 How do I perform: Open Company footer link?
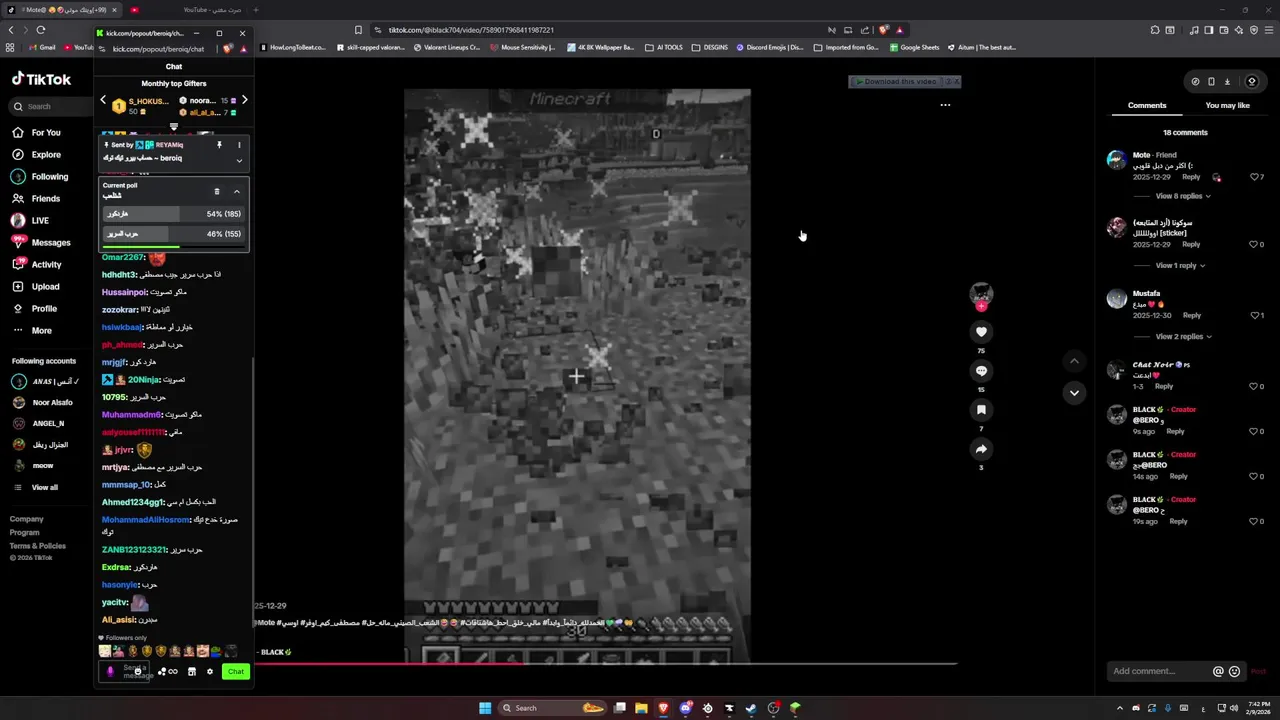27,519
